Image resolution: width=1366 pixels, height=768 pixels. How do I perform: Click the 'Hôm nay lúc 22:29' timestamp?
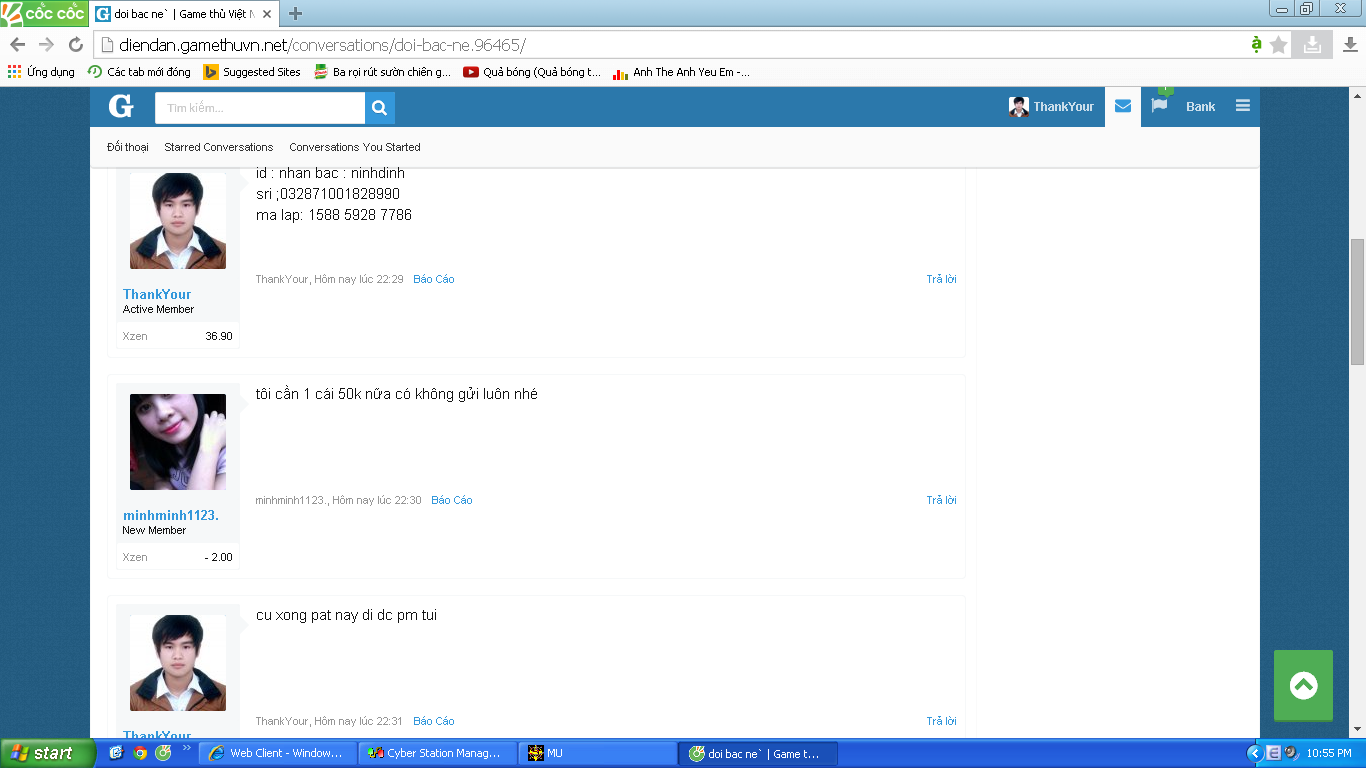click(x=359, y=279)
